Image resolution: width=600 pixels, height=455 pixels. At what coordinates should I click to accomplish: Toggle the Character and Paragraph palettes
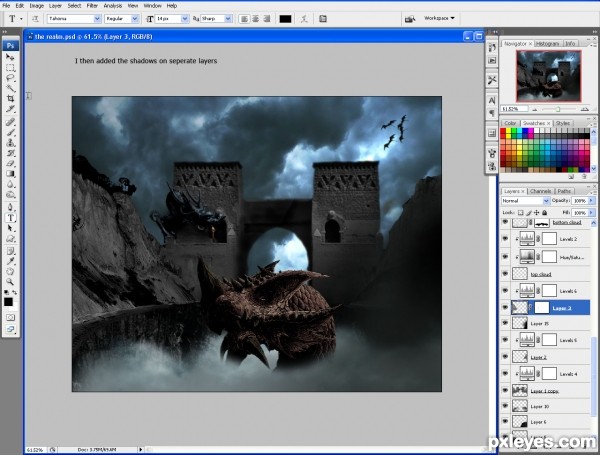click(x=323, y=19)
